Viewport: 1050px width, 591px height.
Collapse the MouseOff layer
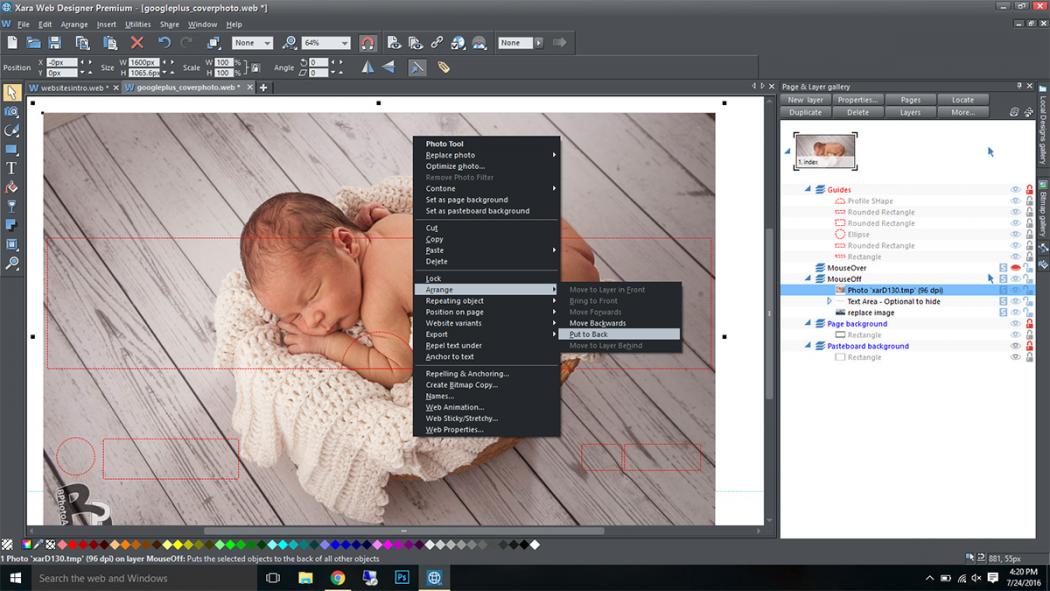pos(808,278)
